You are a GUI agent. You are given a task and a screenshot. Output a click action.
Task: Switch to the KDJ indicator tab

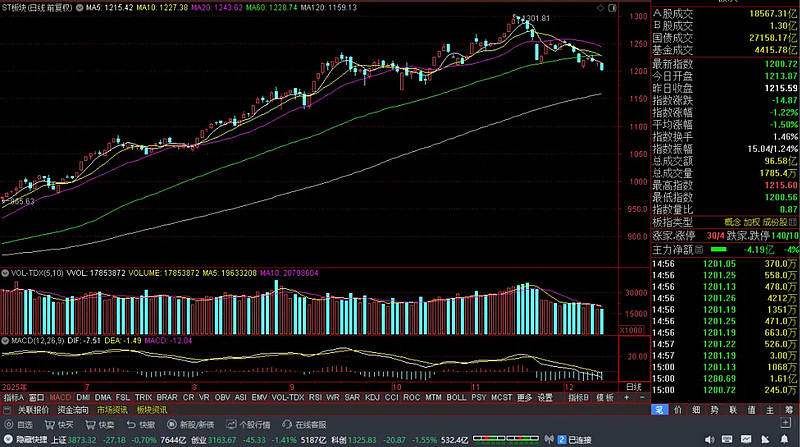(x=372, y=397)
